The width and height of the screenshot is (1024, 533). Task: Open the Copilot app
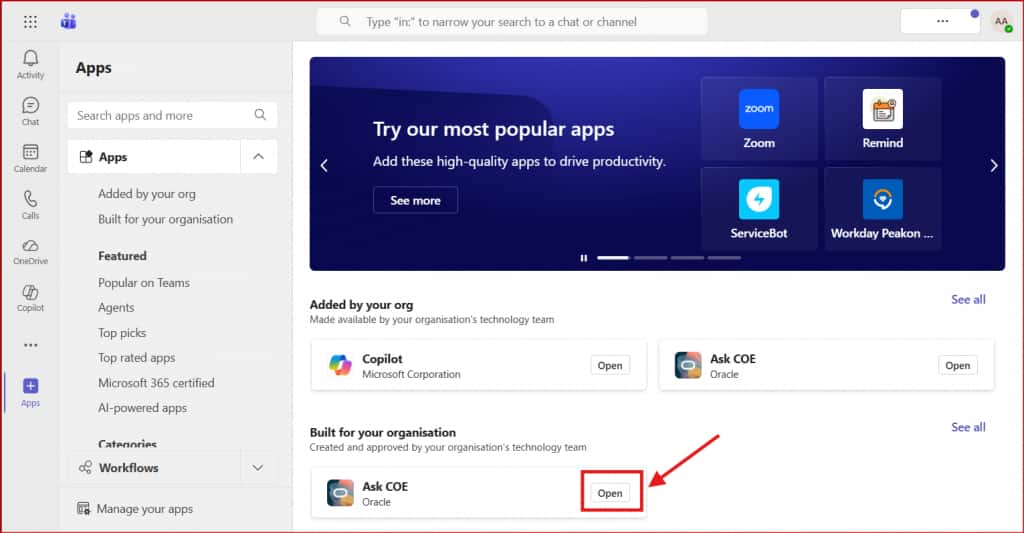pyautogui.click(x=610, y=365)
